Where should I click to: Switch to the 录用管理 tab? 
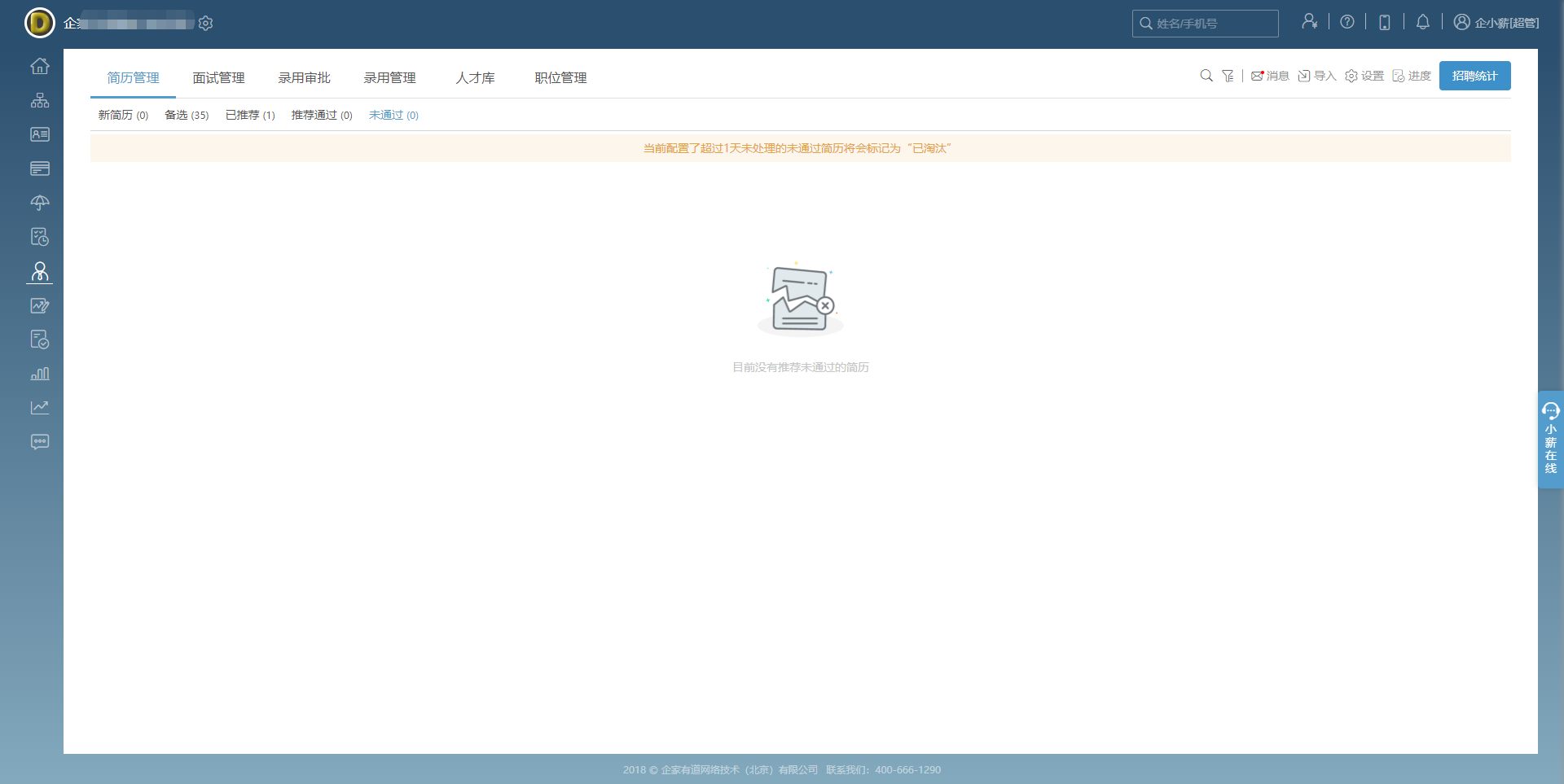(390, 78)
